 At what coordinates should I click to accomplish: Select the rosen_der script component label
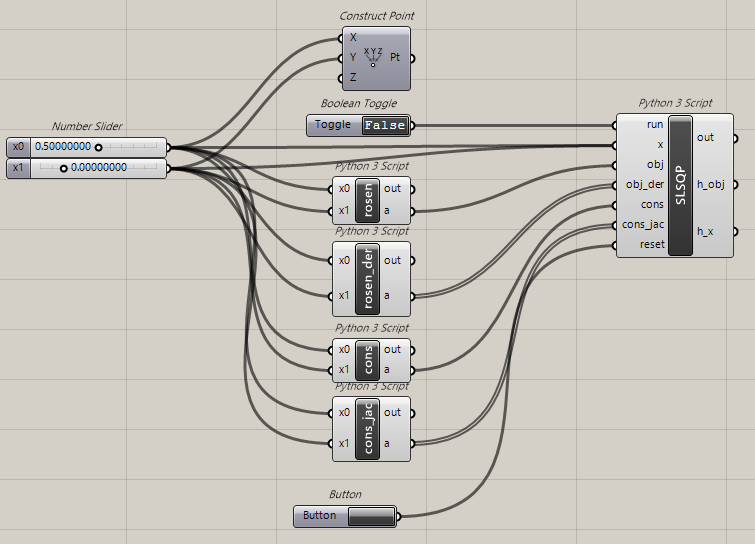pyautogui.click(x=369, y=278)
